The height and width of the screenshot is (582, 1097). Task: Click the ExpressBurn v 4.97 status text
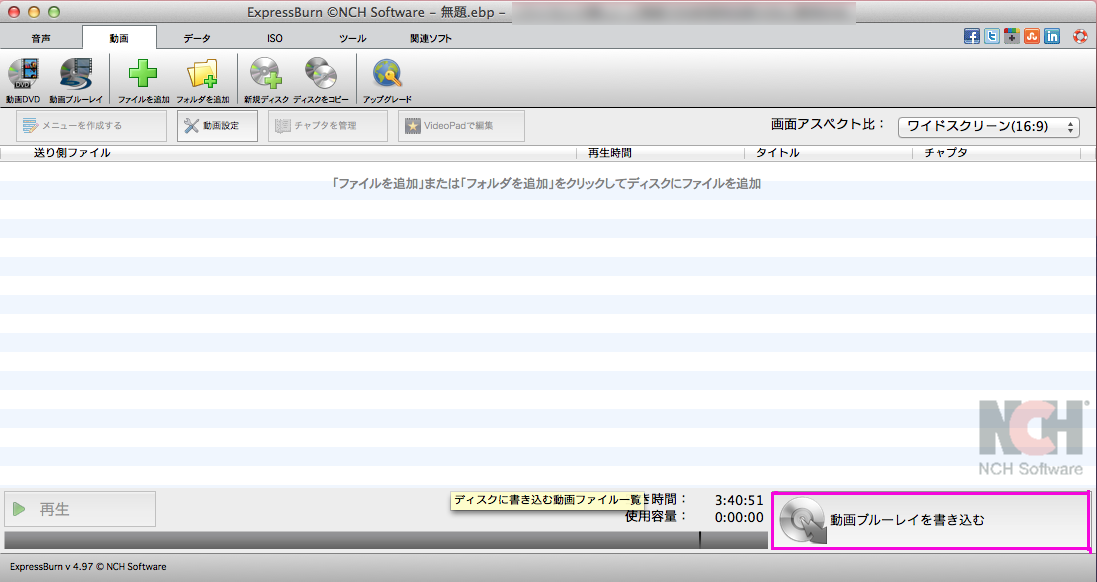[x=88, y=567]
